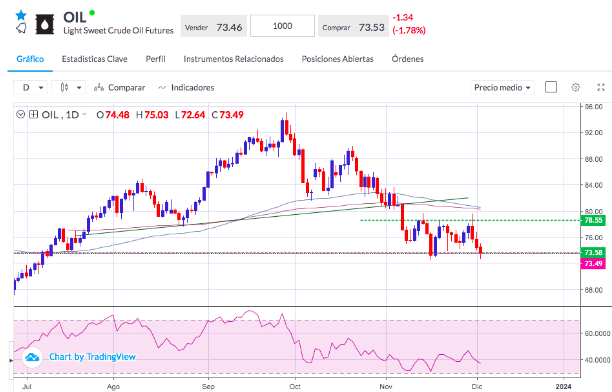Screen dimensions: 612x392
Task: Click the 60.0000 RSI axis label
Action: (597, 333)
